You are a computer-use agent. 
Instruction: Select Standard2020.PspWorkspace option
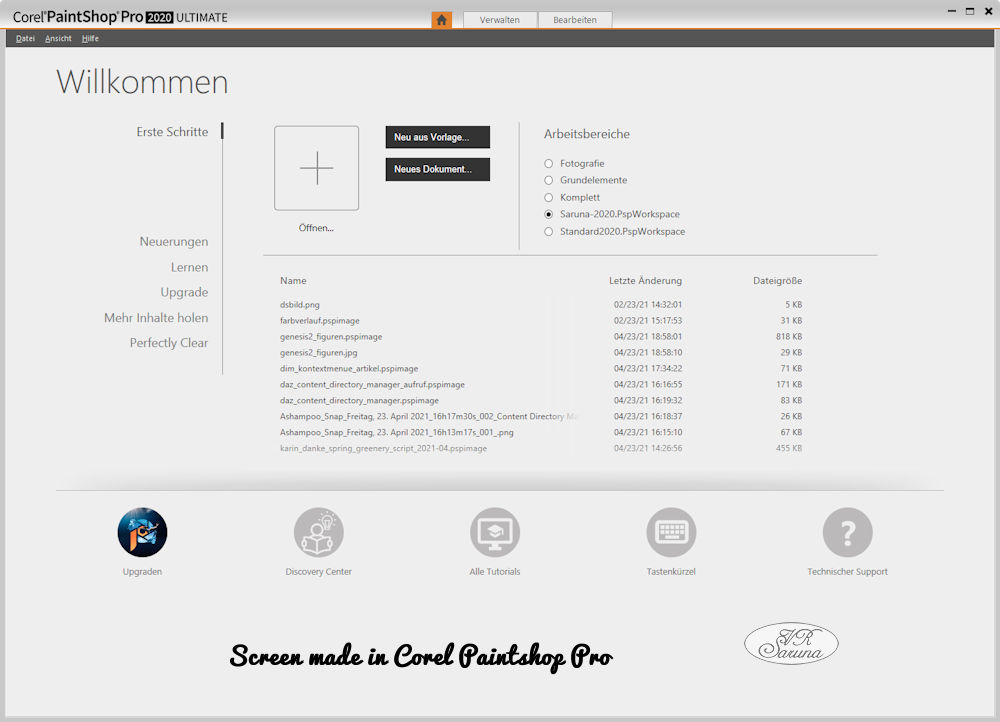(548, 232)
